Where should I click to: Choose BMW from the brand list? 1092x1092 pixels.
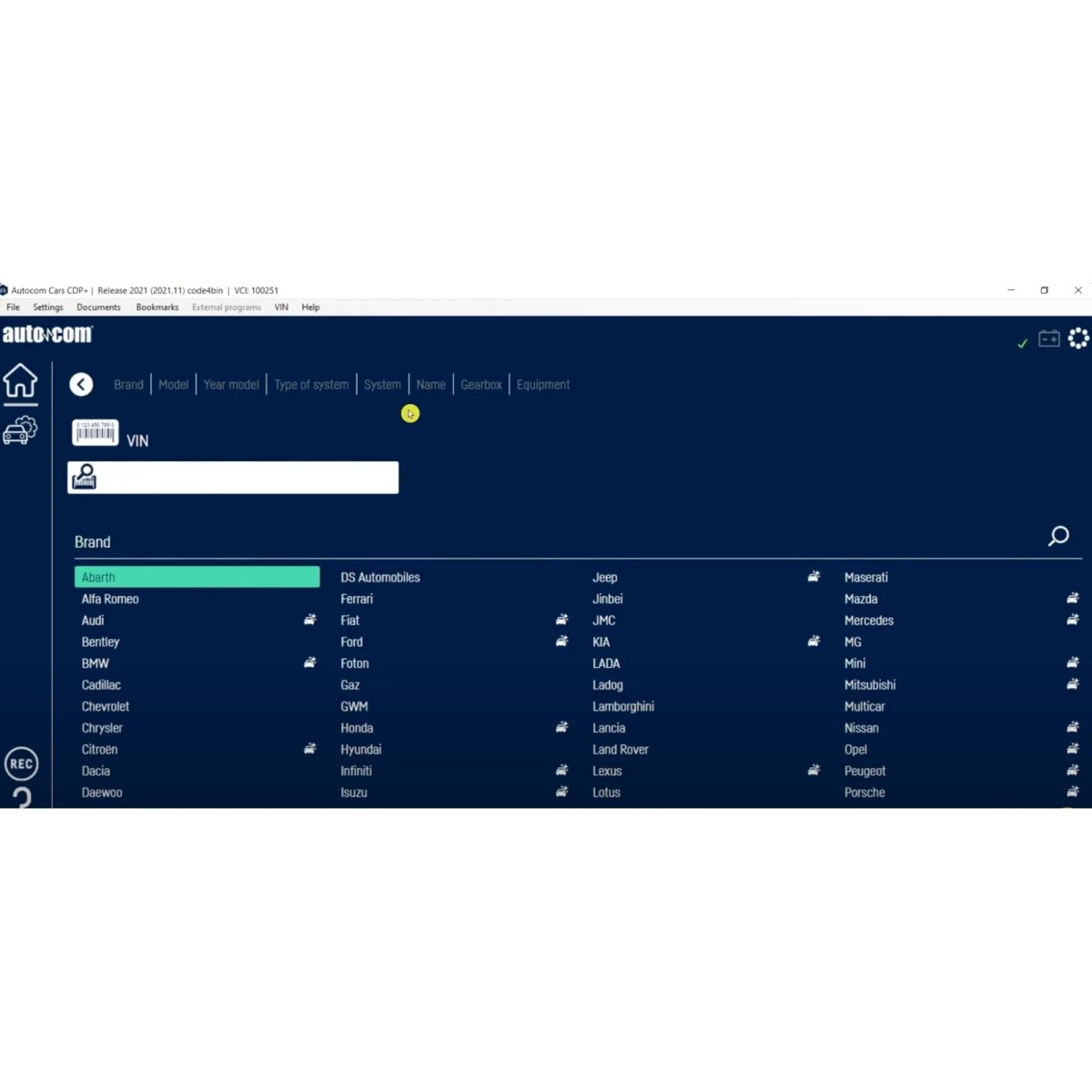[x=96, y=663]
